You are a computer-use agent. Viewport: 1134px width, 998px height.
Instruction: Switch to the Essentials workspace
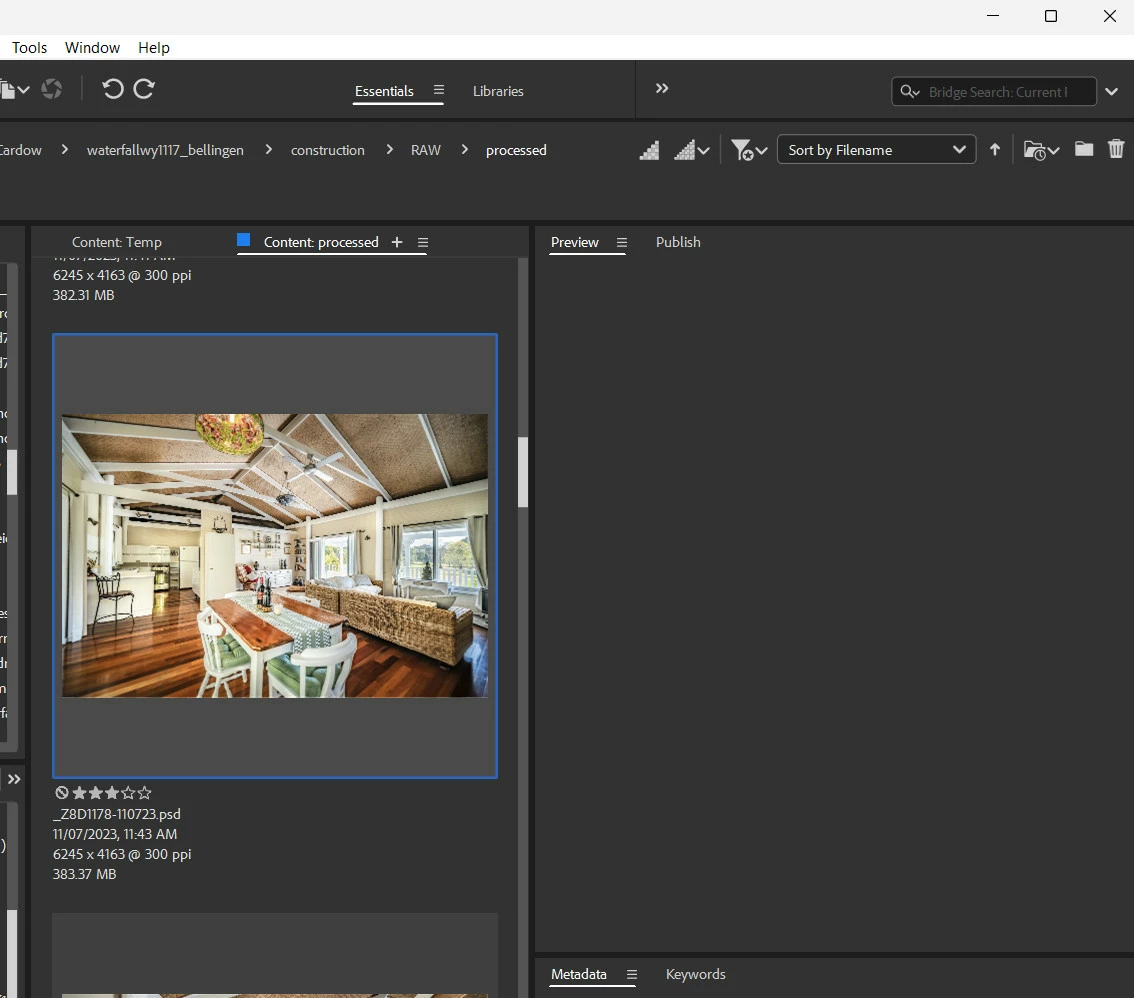pyautogui.click(x=384, y=91)
